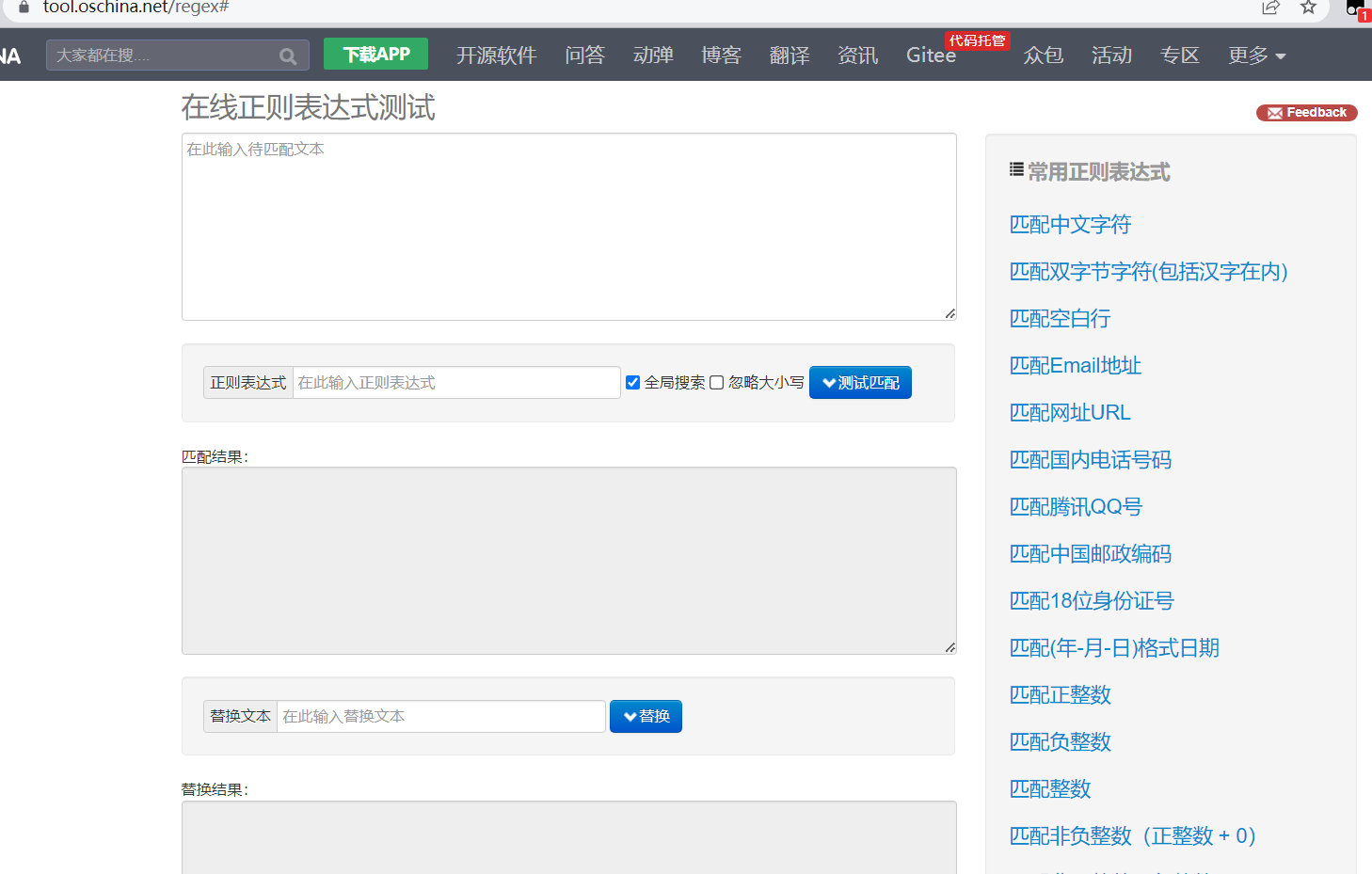
Task: Click the browser extension icon with red badge
Action: (1356, 9)
